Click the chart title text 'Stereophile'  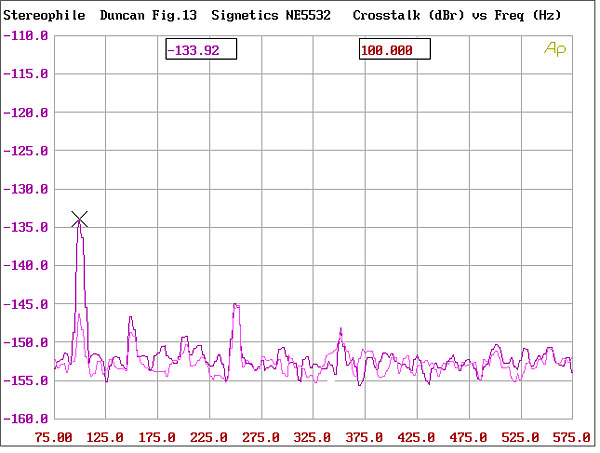[x=44, y=16]
